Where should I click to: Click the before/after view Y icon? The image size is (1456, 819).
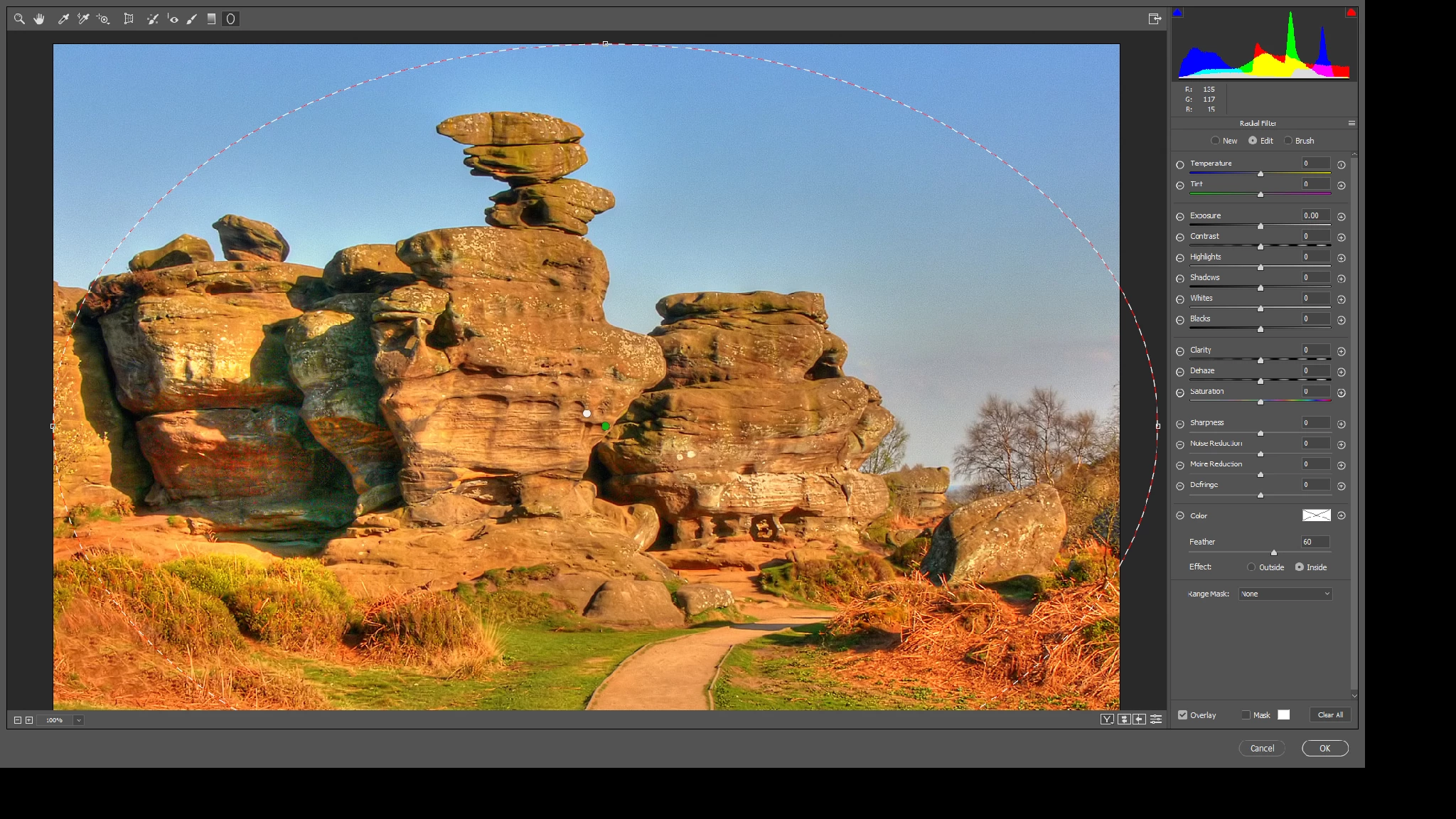click(x=1107, y=719)
